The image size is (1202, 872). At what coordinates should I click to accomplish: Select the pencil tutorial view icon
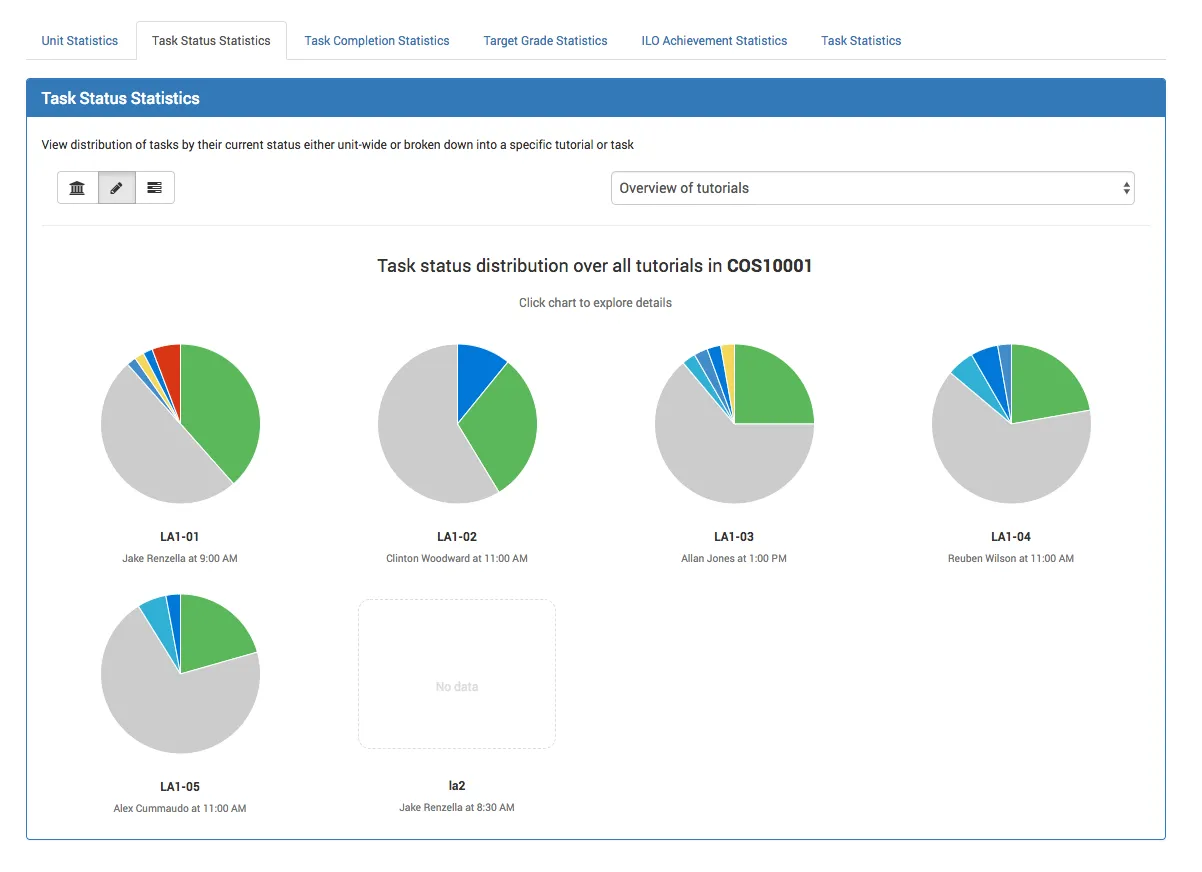[116, 188]
